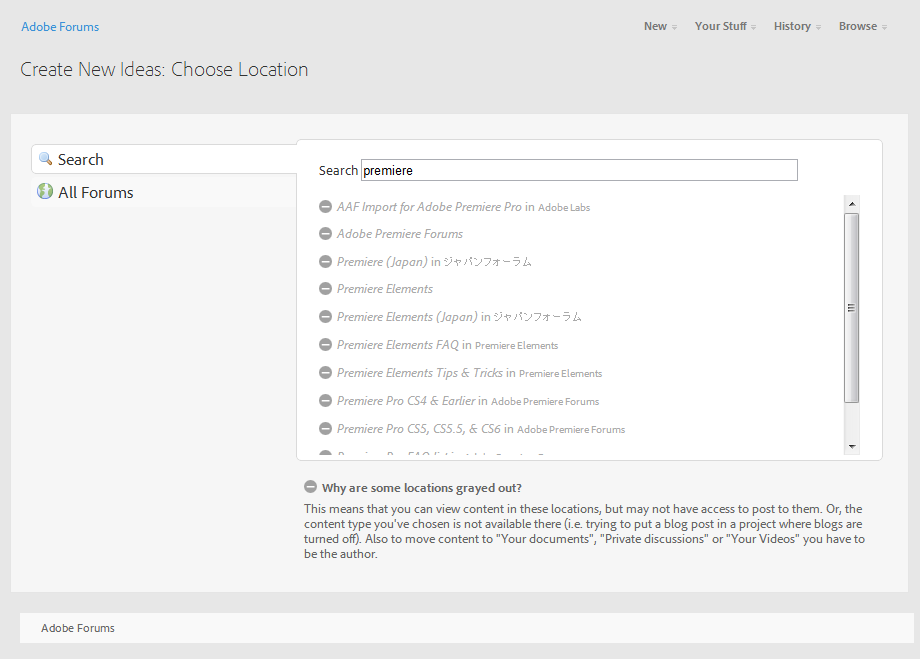The image size is (920, 659).
Task: Click the icon beside 'Why are some locations grayed out?'
Action: (x=310, y=487)
